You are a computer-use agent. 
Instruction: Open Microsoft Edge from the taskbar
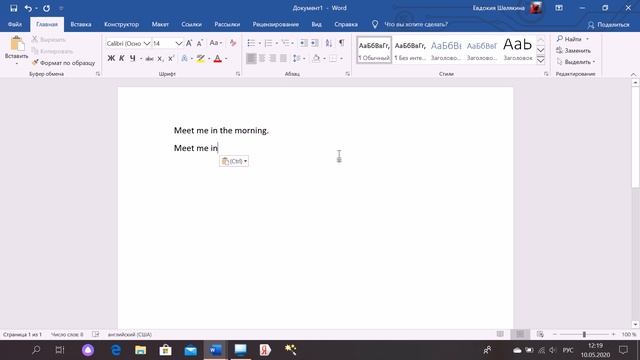click(x=116, y=350)
